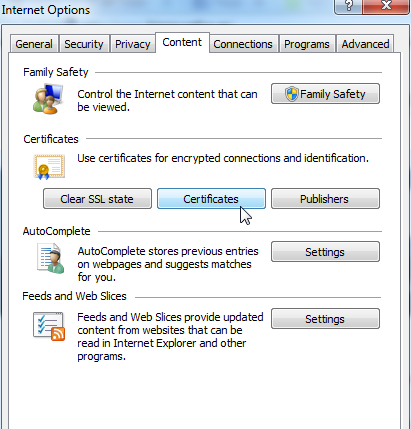The width and height of the screenshot is (411, 429).
Task: Click the Clear SSL state button
Action: pyautogui.click(x=97, y=199)
